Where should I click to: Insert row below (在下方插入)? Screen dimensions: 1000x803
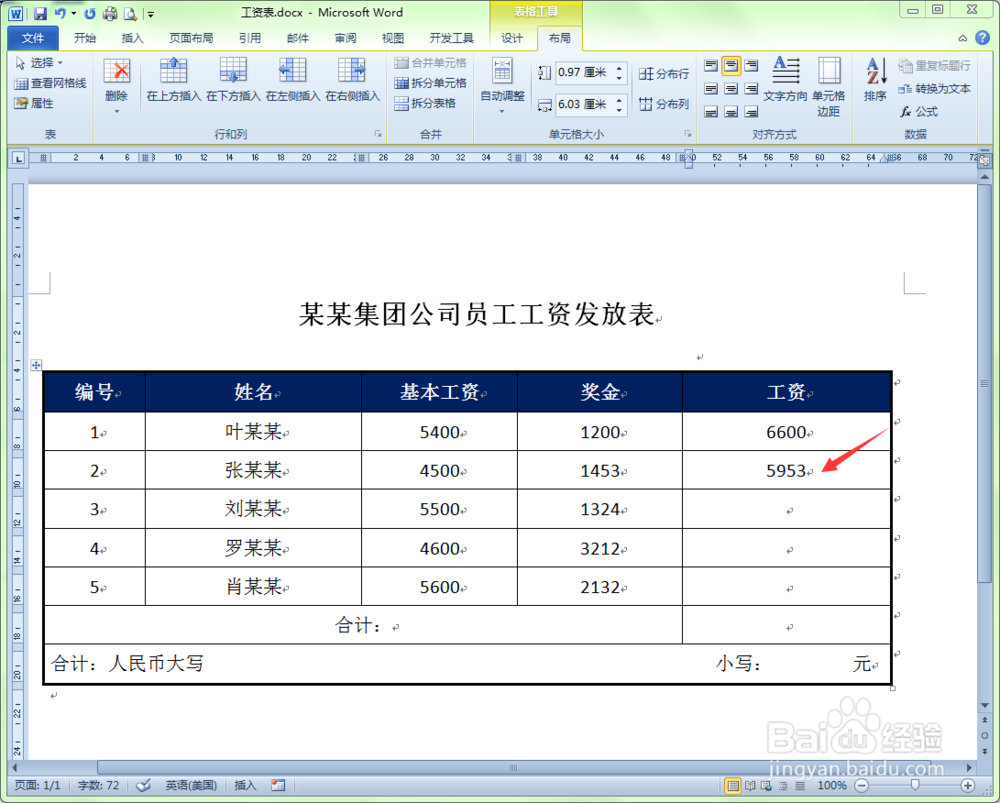point(233,80)
